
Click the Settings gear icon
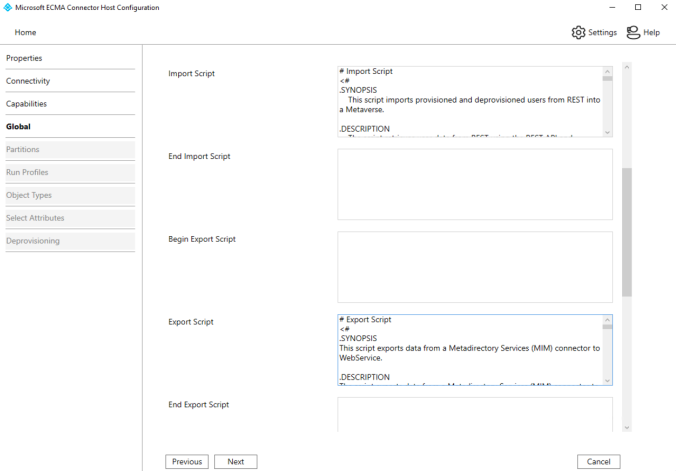tap(578, 32)
